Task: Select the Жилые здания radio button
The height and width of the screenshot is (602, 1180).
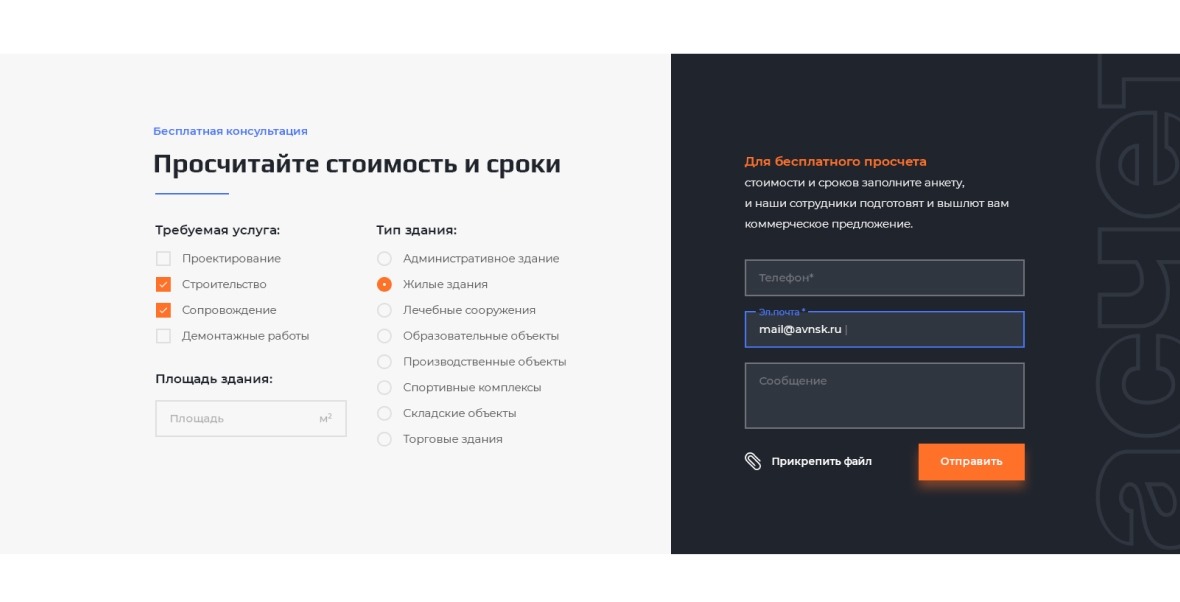Action: (384, 284)
